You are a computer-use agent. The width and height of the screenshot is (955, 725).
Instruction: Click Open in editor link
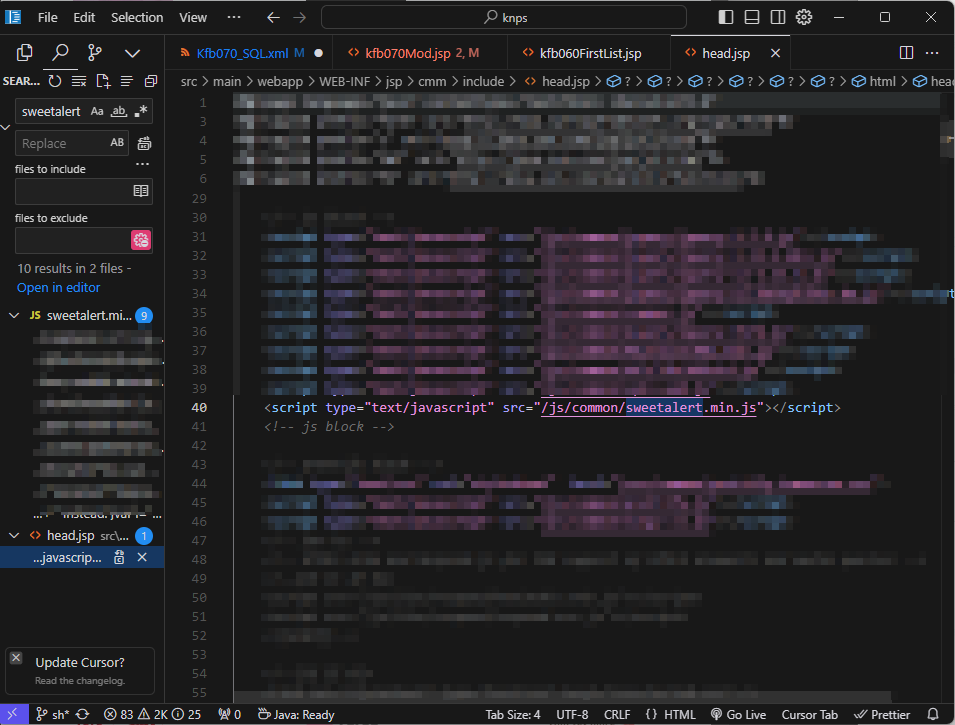[58, 288]
